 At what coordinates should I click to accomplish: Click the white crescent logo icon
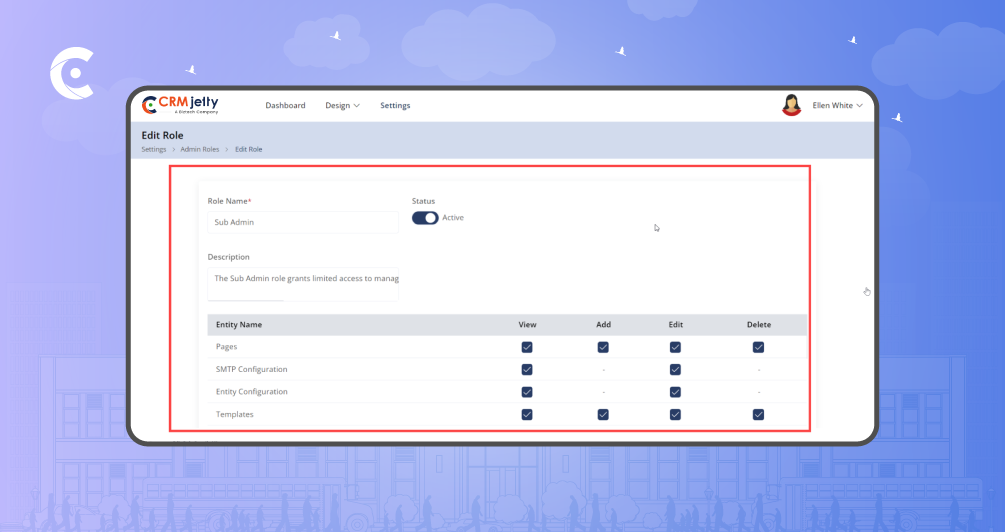(x=71, y=77)
